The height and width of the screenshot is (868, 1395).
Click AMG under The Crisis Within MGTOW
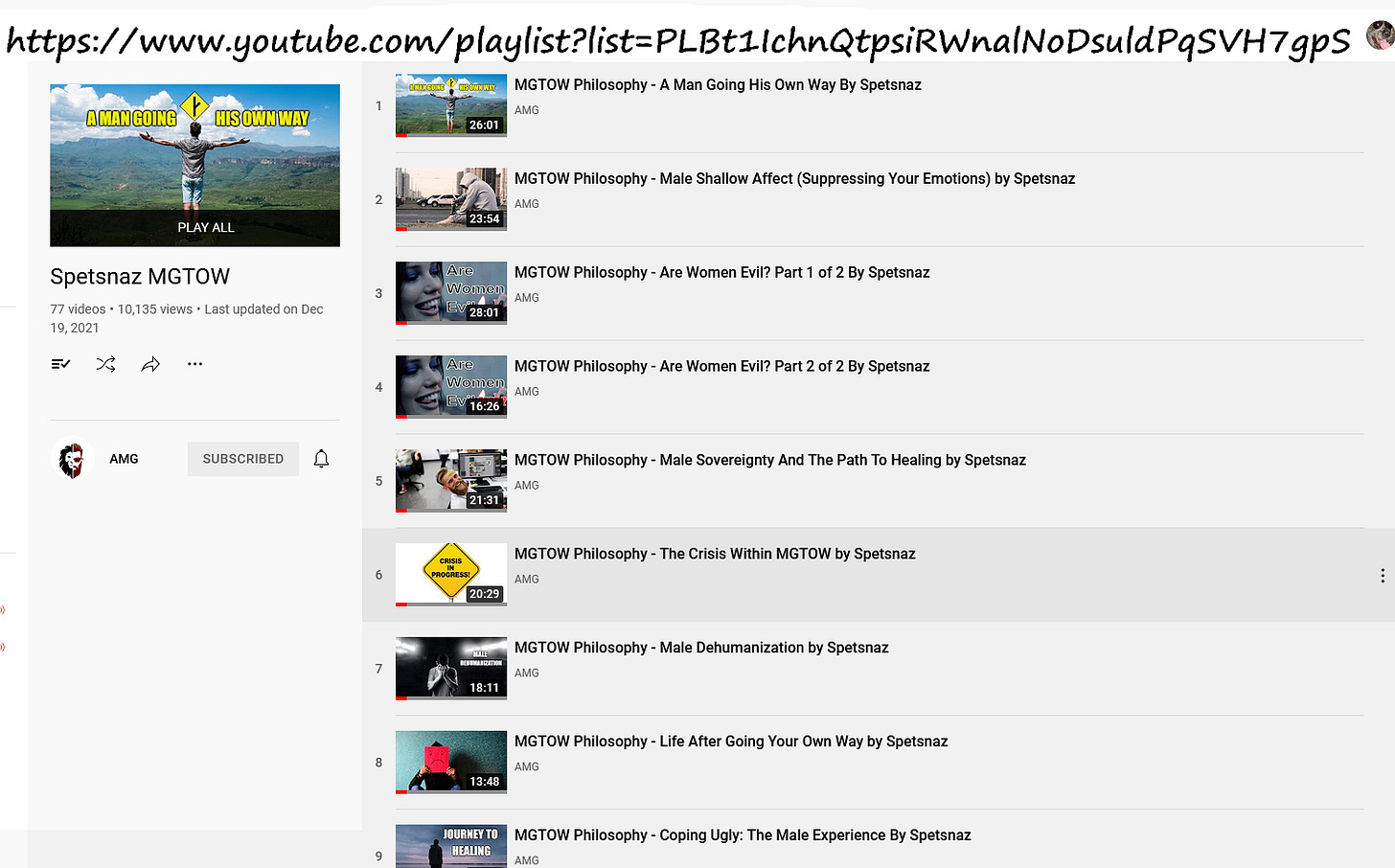pos(527,580)
